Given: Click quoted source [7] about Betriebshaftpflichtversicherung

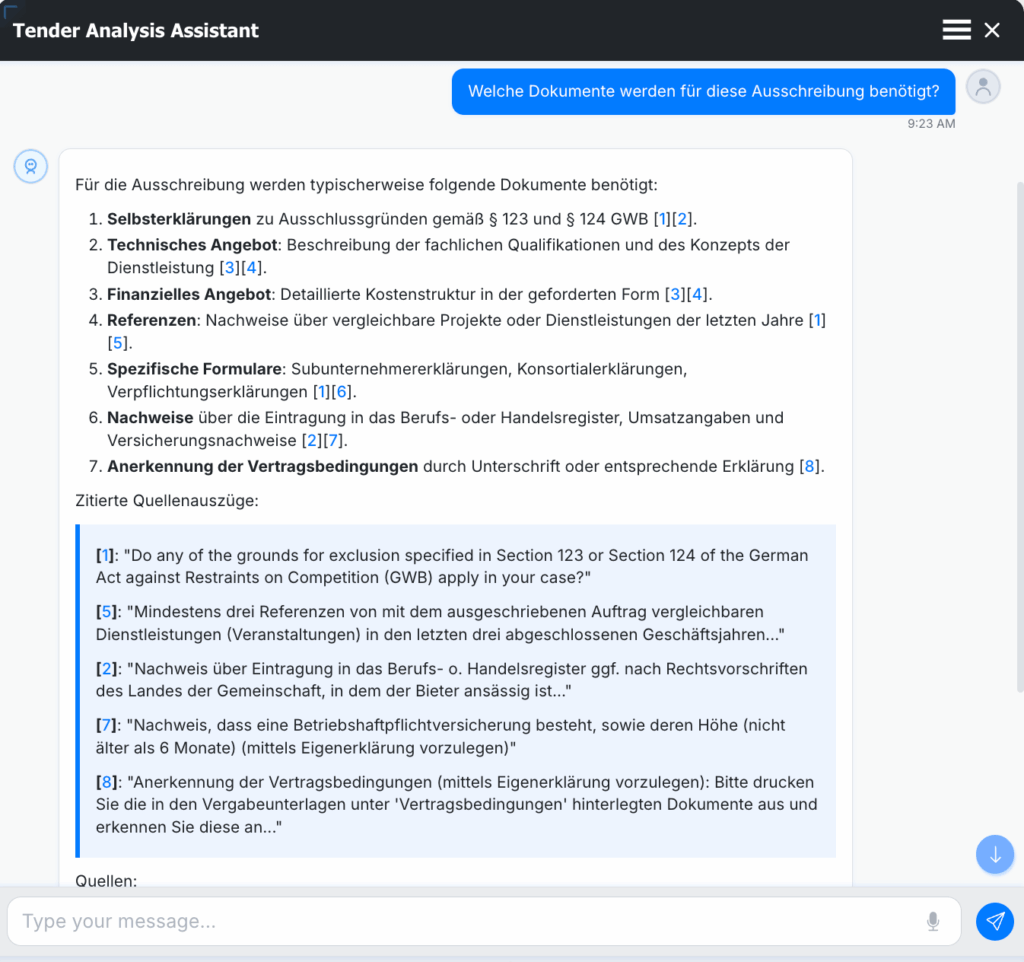Looking at the screenshot, I should click(105, 725).
